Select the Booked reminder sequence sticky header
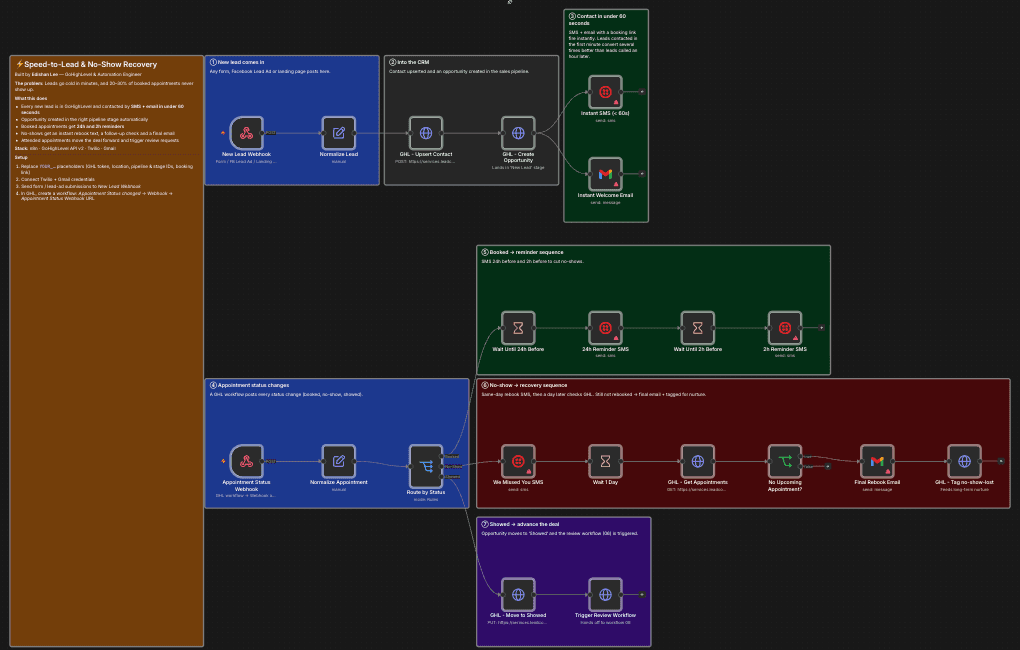Image resolution: width=1020 pixels, height=650 pixels. [x=522, y=252]
